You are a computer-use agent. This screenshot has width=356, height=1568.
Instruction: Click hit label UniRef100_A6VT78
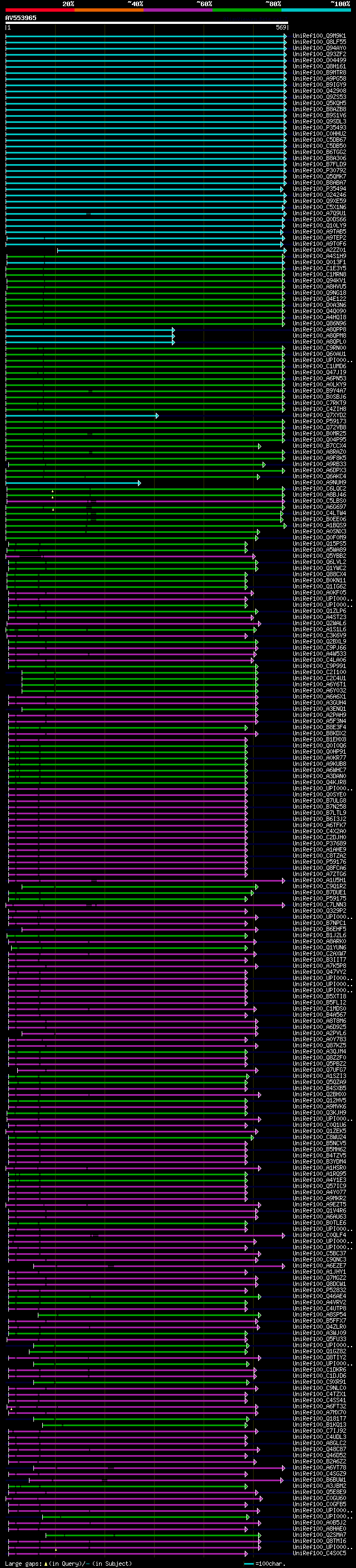pos(319,1467)
